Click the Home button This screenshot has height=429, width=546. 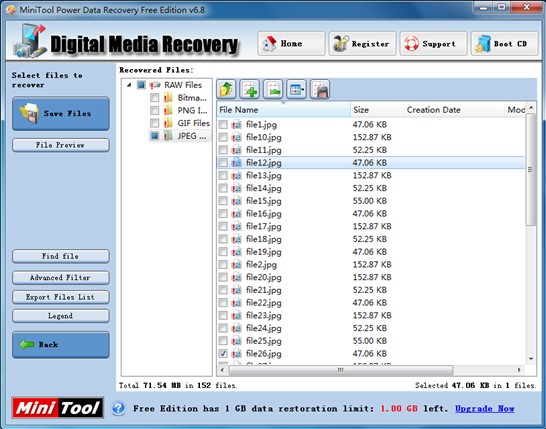pos(291,44)
